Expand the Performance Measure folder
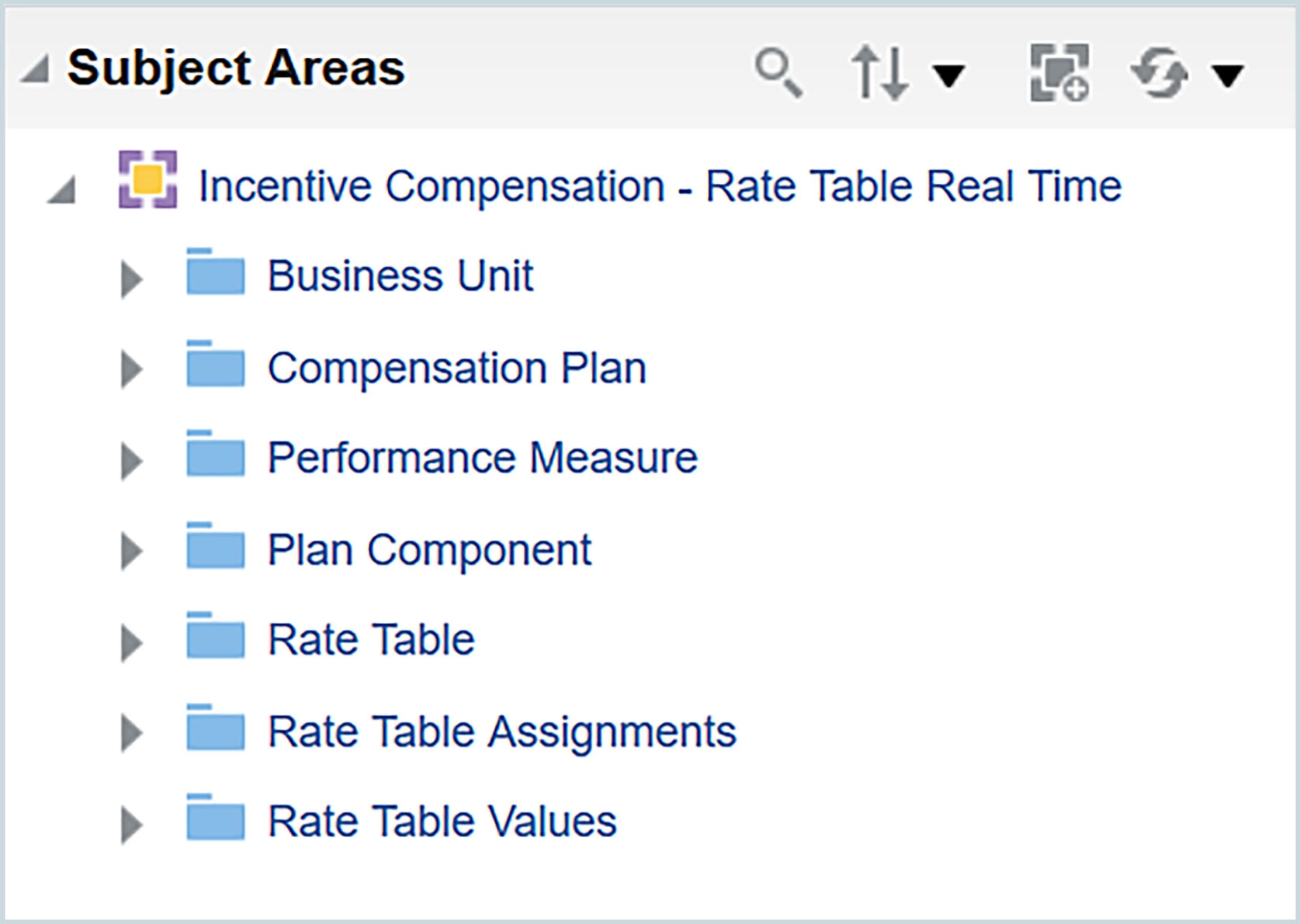Image resolution: width=1300 pixels, height=924 pixels. pos(131,462)
